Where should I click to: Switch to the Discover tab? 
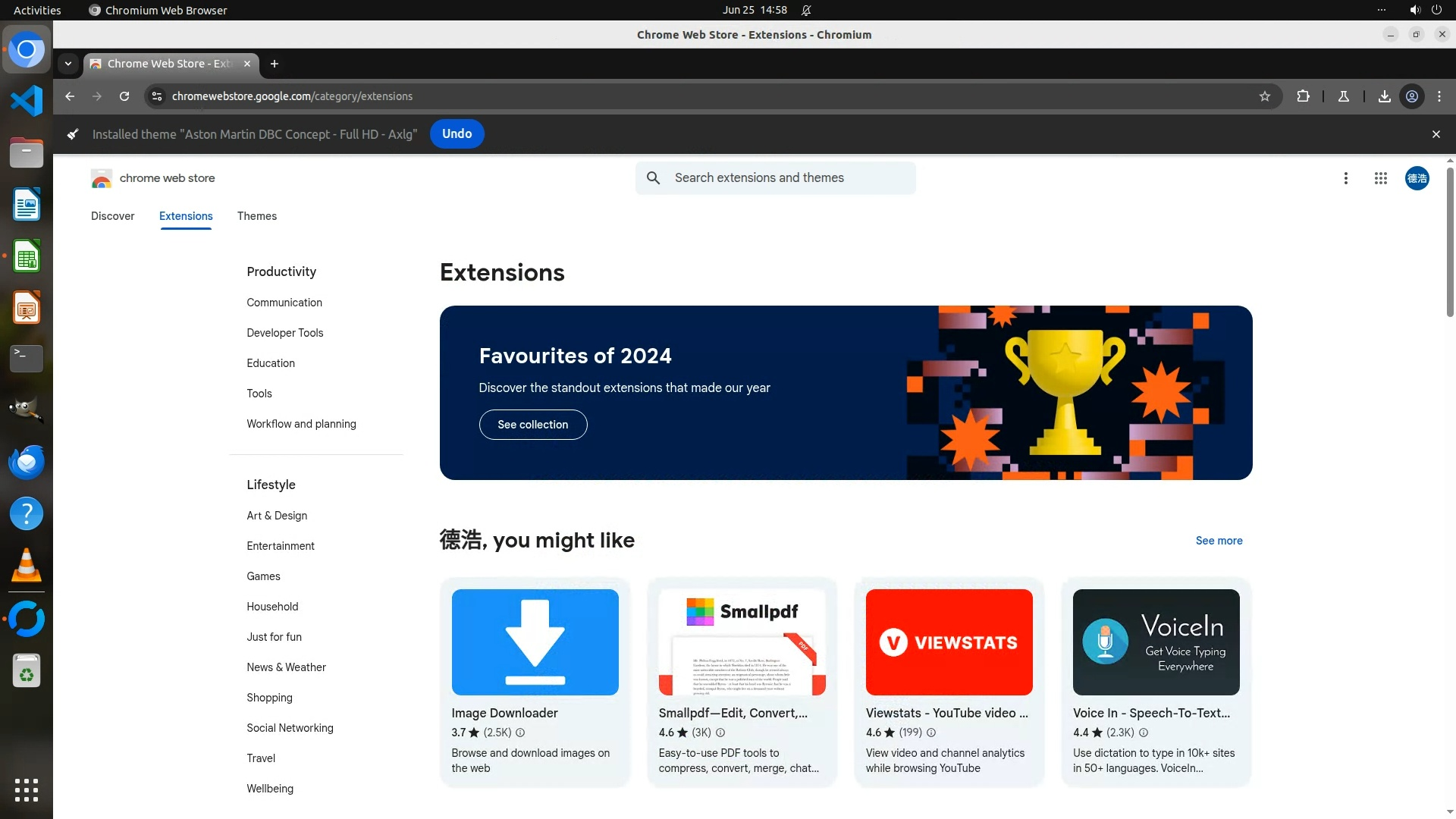(x=112, y=216)
